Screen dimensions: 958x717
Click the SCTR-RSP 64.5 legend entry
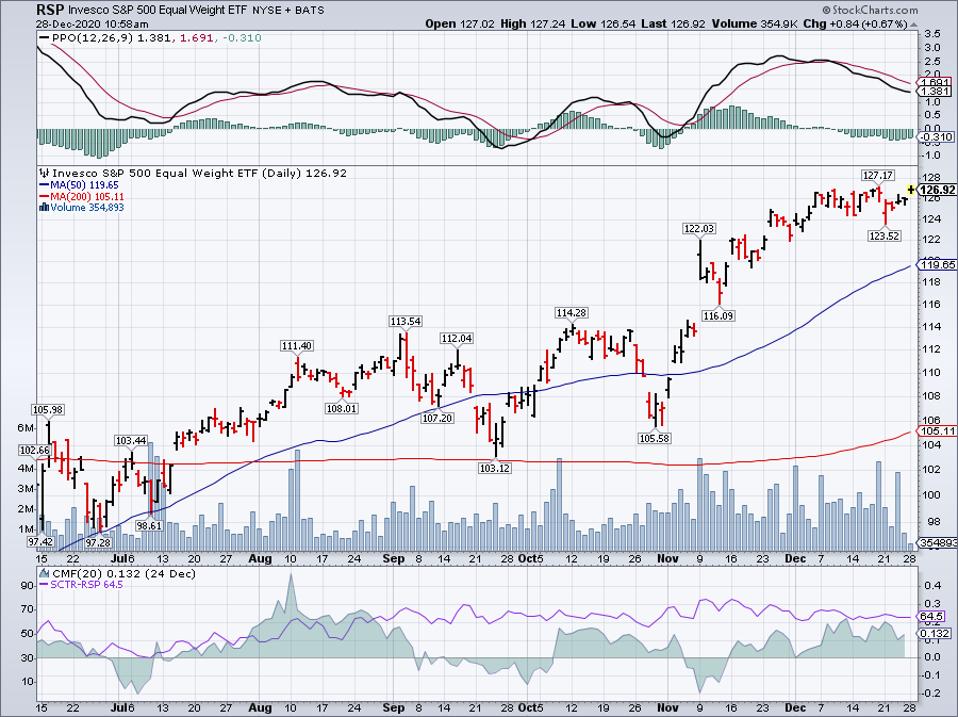[x=87, y=585]
